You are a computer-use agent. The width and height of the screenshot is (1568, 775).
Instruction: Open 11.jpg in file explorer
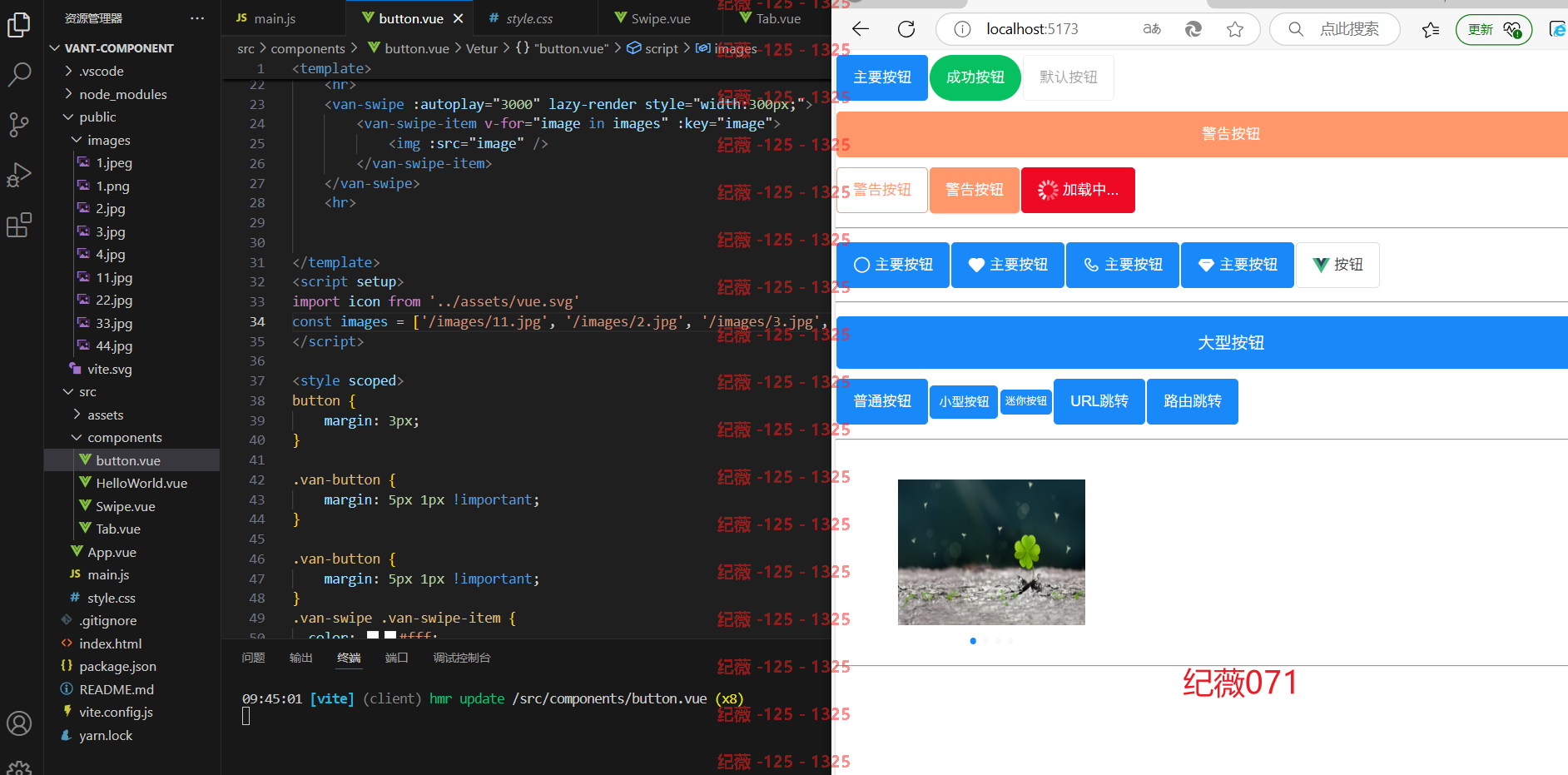(113, 278)
